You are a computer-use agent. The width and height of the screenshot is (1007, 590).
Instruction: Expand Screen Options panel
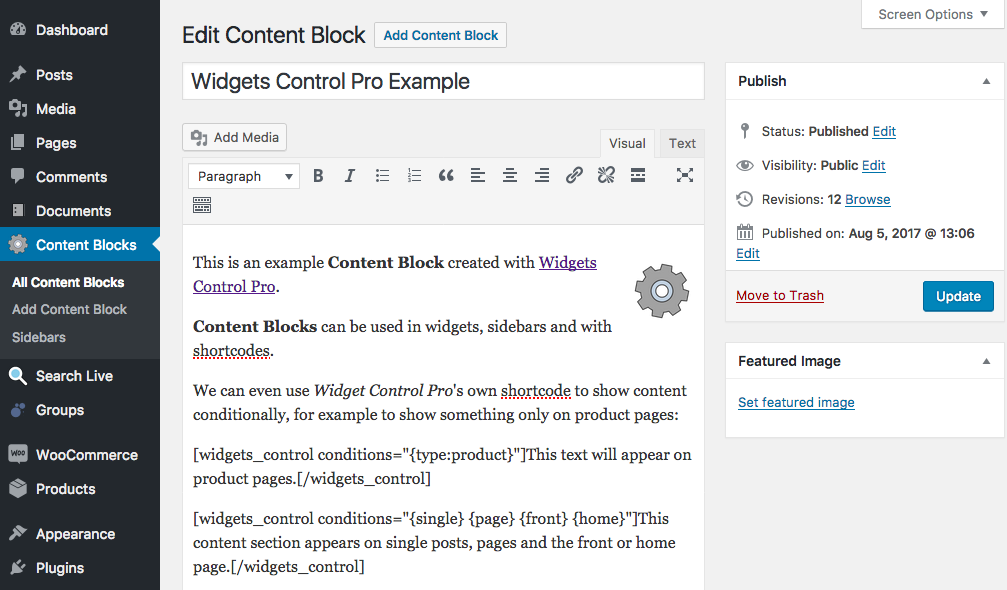pyautogui.click(x=932, y=14)
